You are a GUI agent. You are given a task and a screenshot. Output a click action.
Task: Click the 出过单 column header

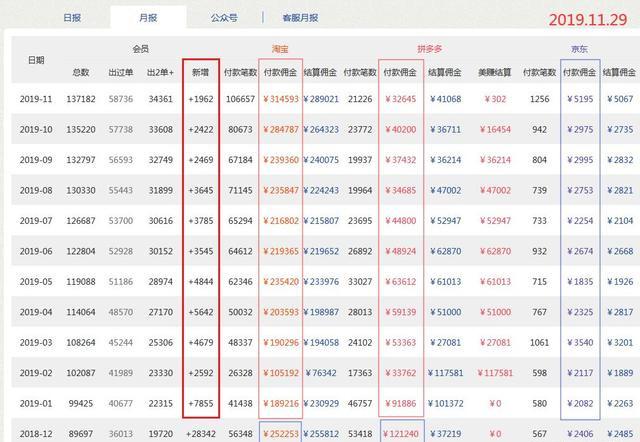(121, 72)
